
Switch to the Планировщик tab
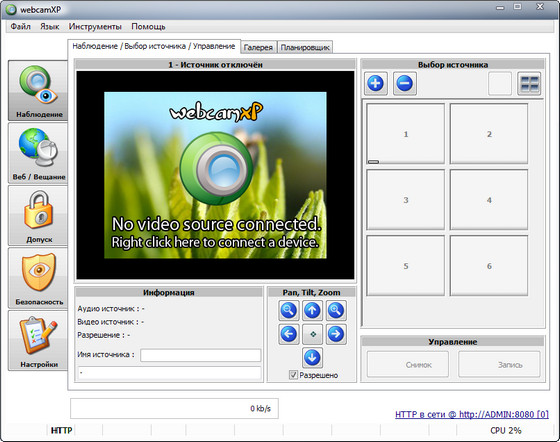point(305,47)
